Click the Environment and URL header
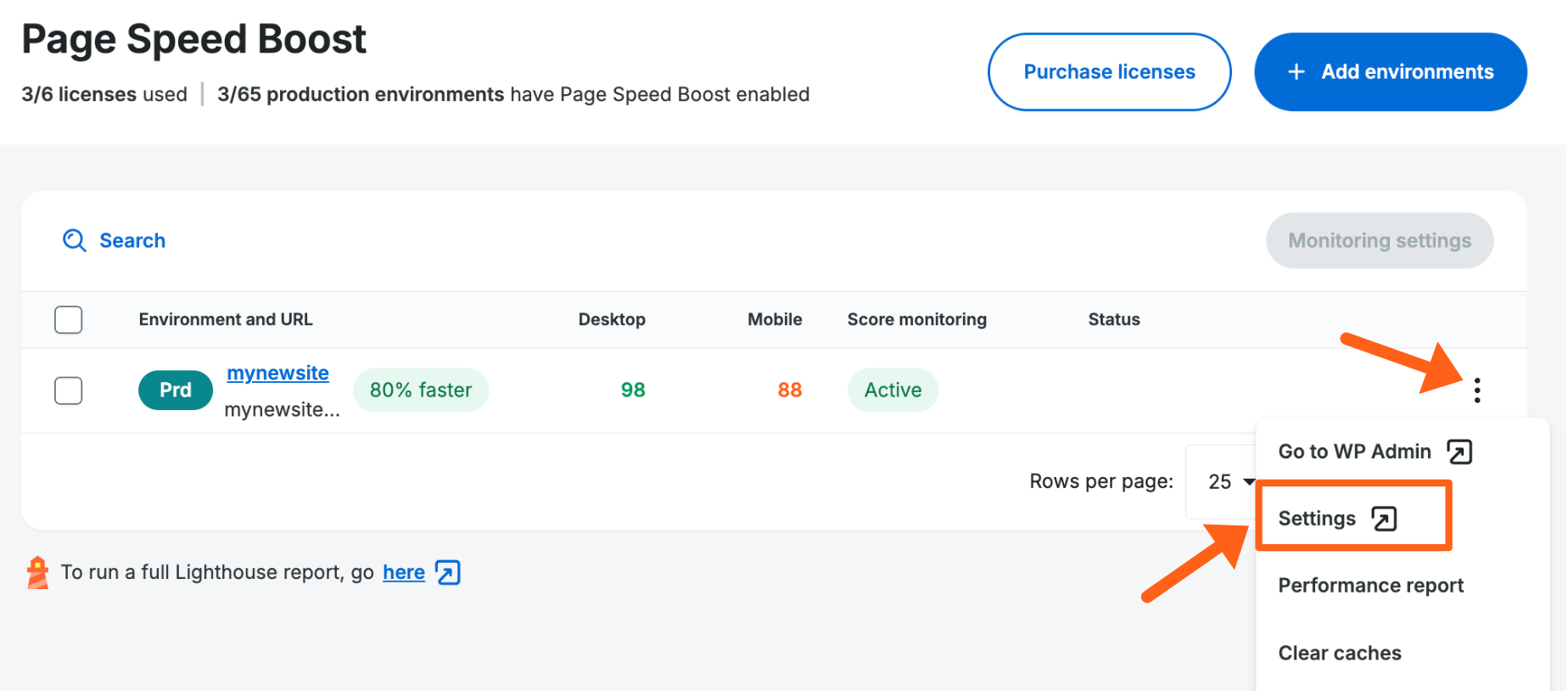Viewport: 1568px width, 691px height. tap(226, 320)
